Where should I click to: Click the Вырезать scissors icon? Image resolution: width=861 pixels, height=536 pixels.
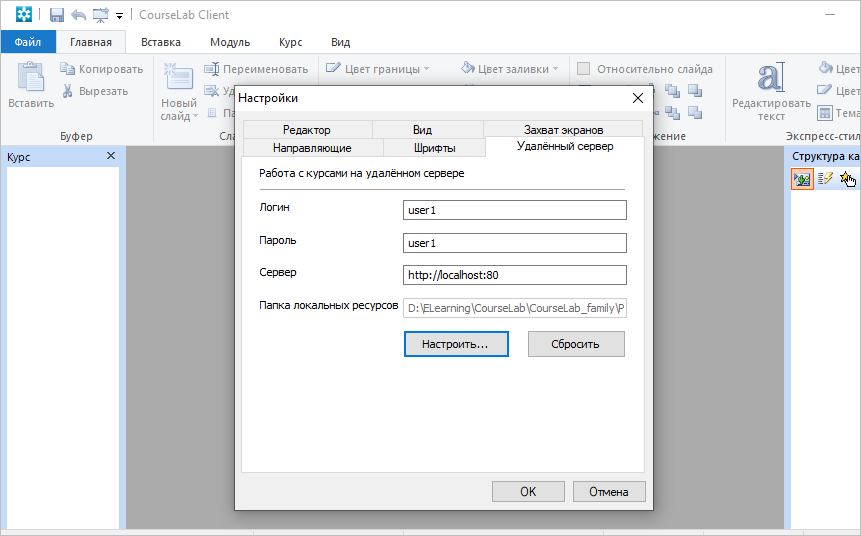pos(68,91)
